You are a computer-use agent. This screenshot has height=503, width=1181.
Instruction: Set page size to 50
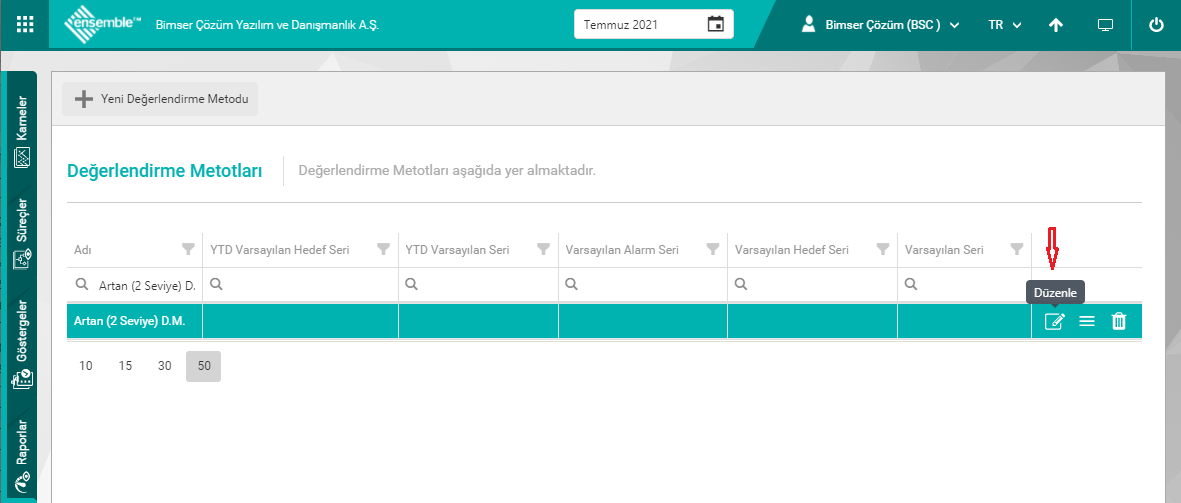pos(203,366)
